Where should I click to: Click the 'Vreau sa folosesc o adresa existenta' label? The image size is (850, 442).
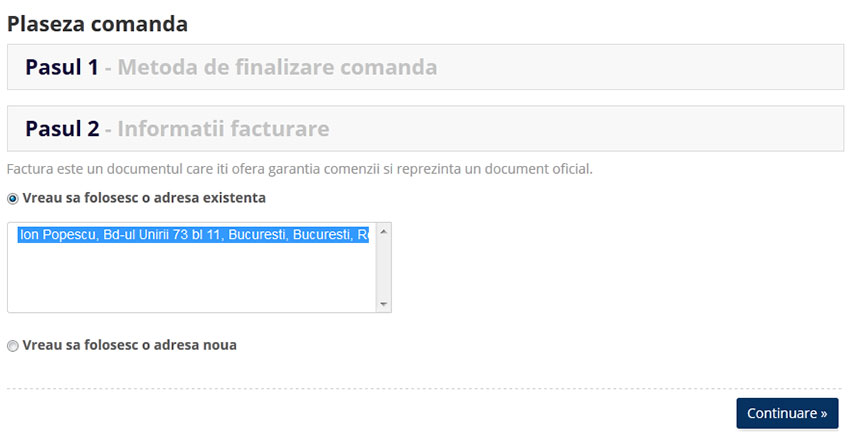pos(144,198)
